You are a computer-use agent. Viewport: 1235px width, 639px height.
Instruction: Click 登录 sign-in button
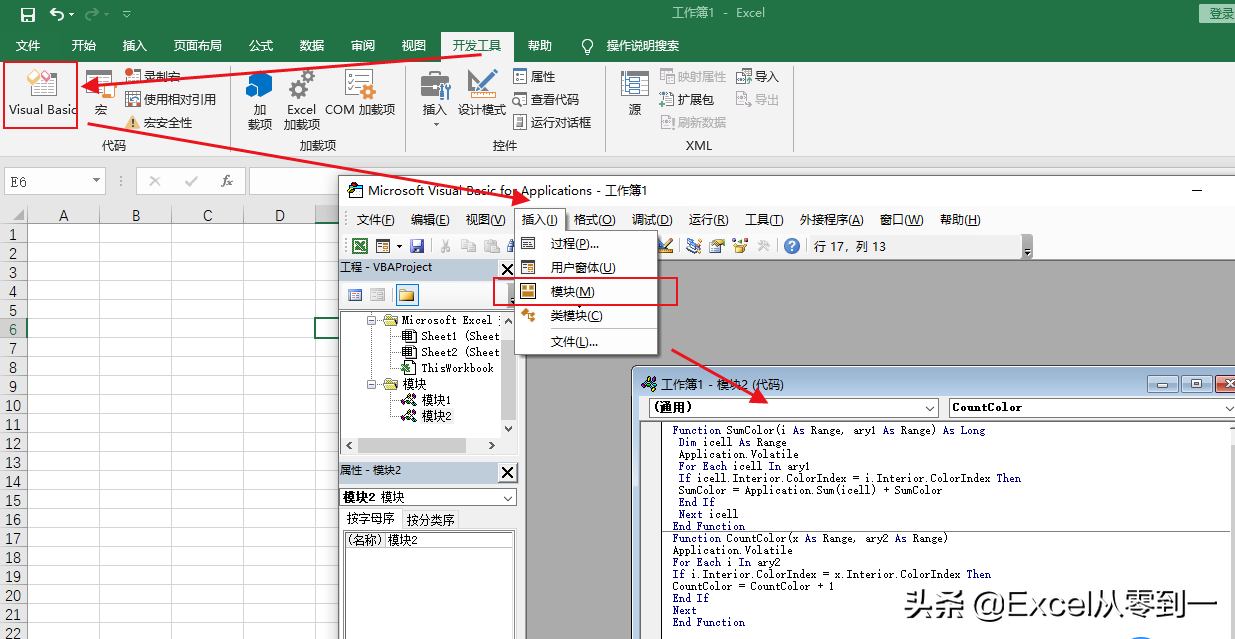[1217, 13]
